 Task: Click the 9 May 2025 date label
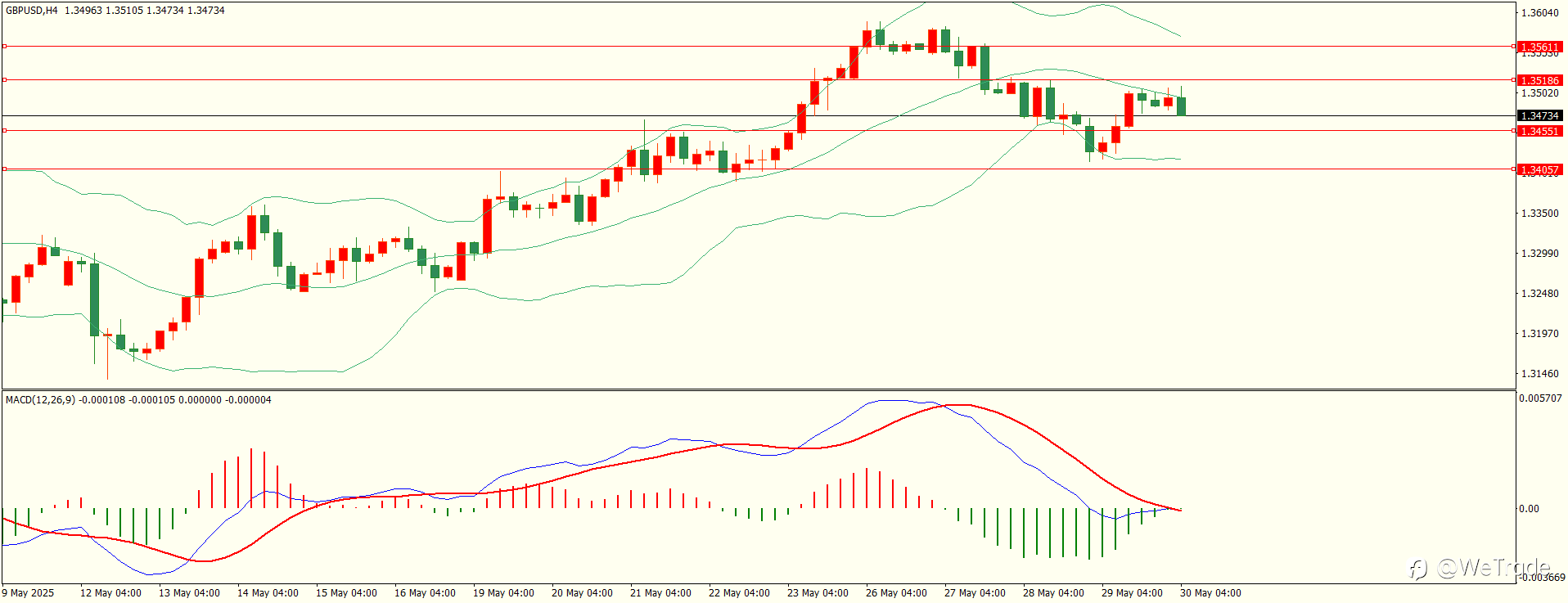[x=28, y=593]
